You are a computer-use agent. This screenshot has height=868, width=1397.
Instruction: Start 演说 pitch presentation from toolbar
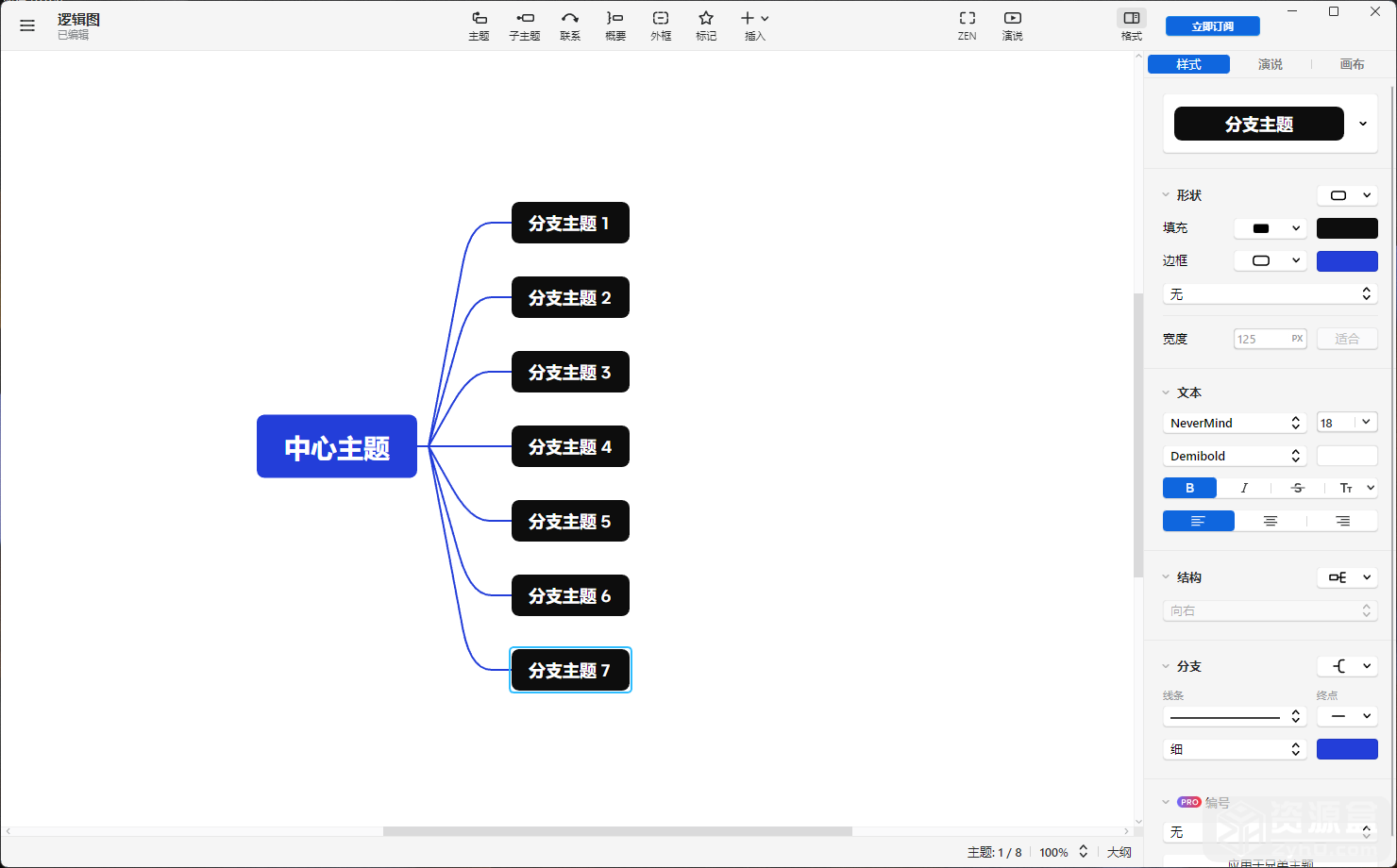[x=1013, y=25]
